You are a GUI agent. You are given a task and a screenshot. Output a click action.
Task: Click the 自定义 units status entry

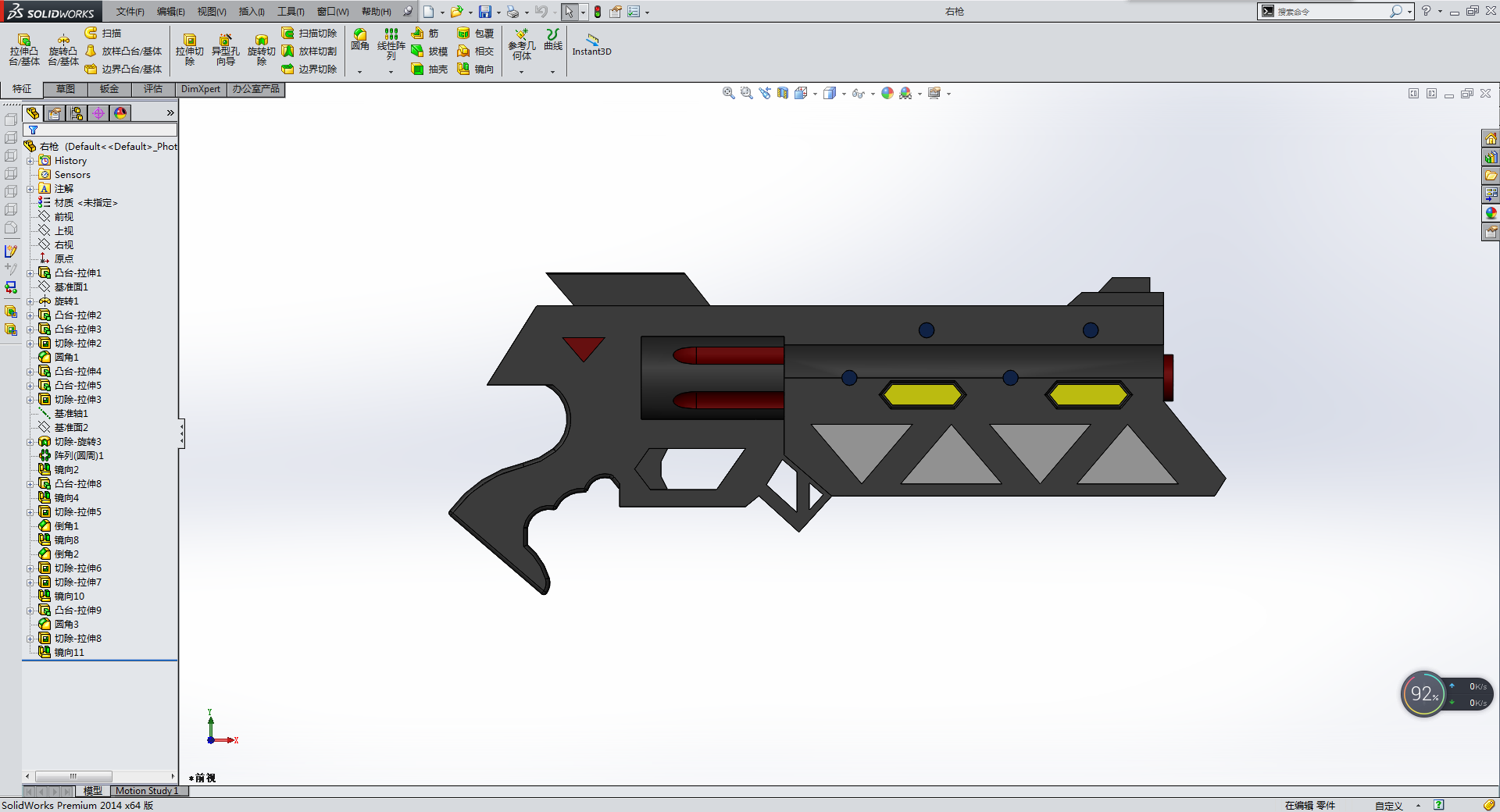click(1389, 806)
